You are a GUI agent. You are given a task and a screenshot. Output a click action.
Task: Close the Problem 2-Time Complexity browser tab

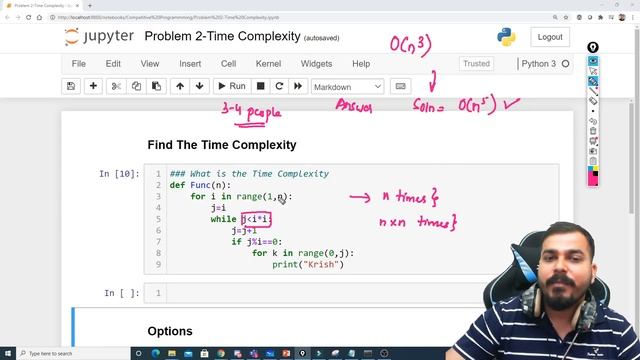pos(78,6)
